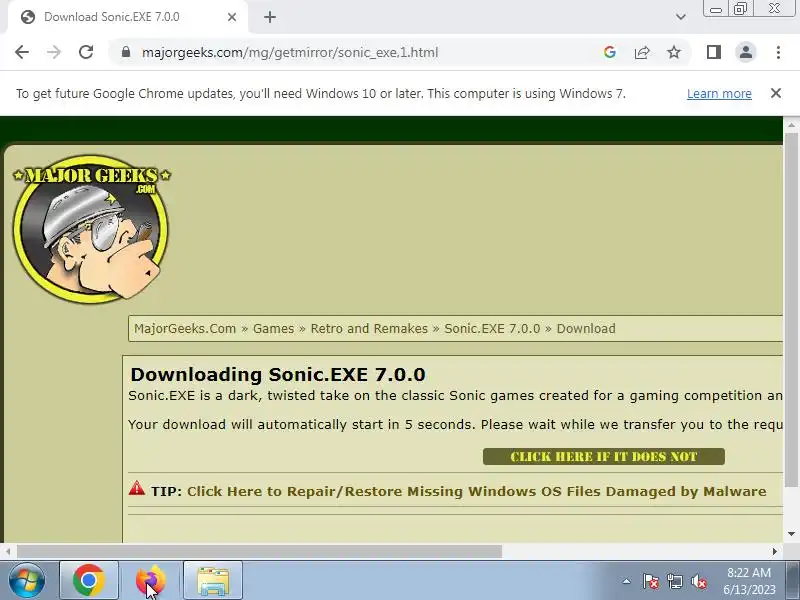The width and height of the screenshot is (800, 600).
Task: Click the MajorGeeks logo image
Action: point(92,230)
